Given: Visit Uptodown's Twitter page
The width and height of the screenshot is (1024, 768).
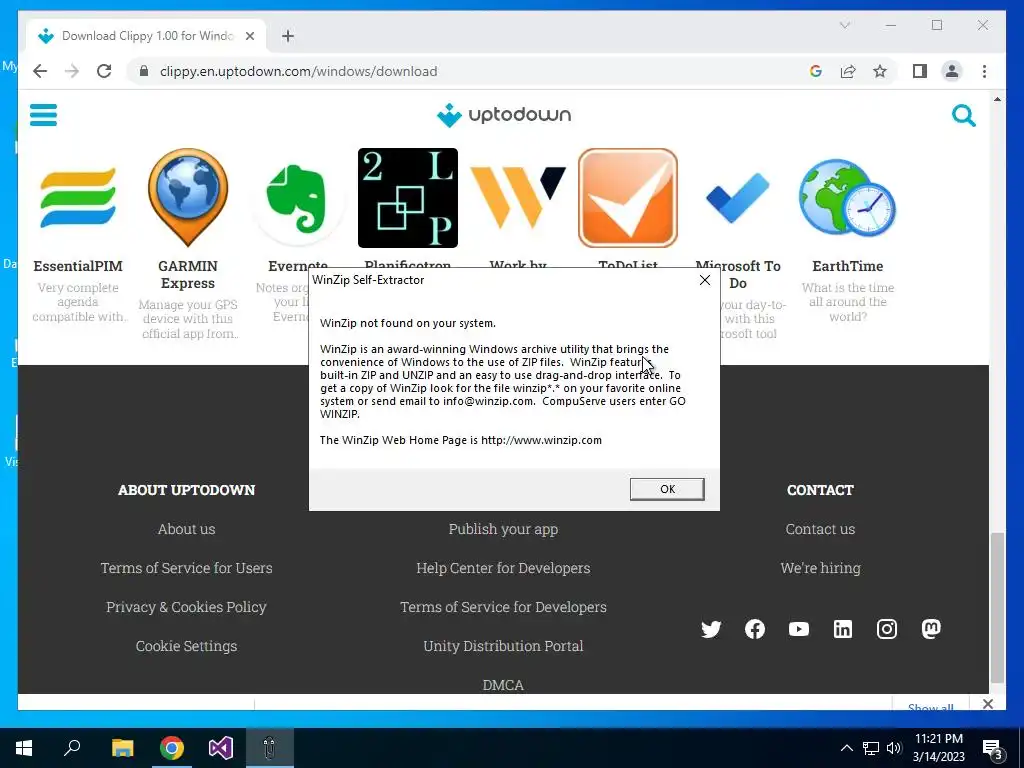Looking at the screenshot, I should point(711,629).
